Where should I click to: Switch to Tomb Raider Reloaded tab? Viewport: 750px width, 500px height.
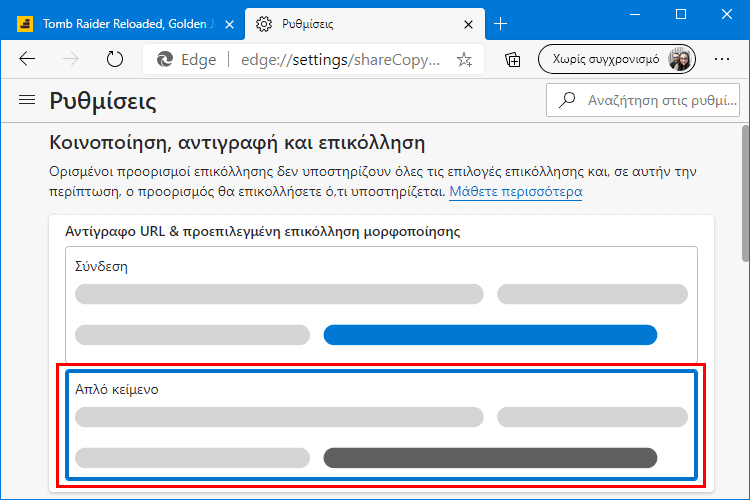pyautogui.click(x=123, y=24)
